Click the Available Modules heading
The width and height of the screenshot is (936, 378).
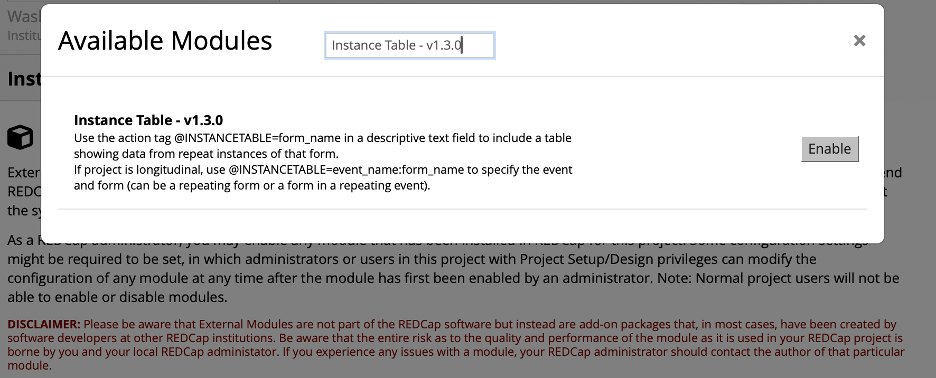pos(165,41)
